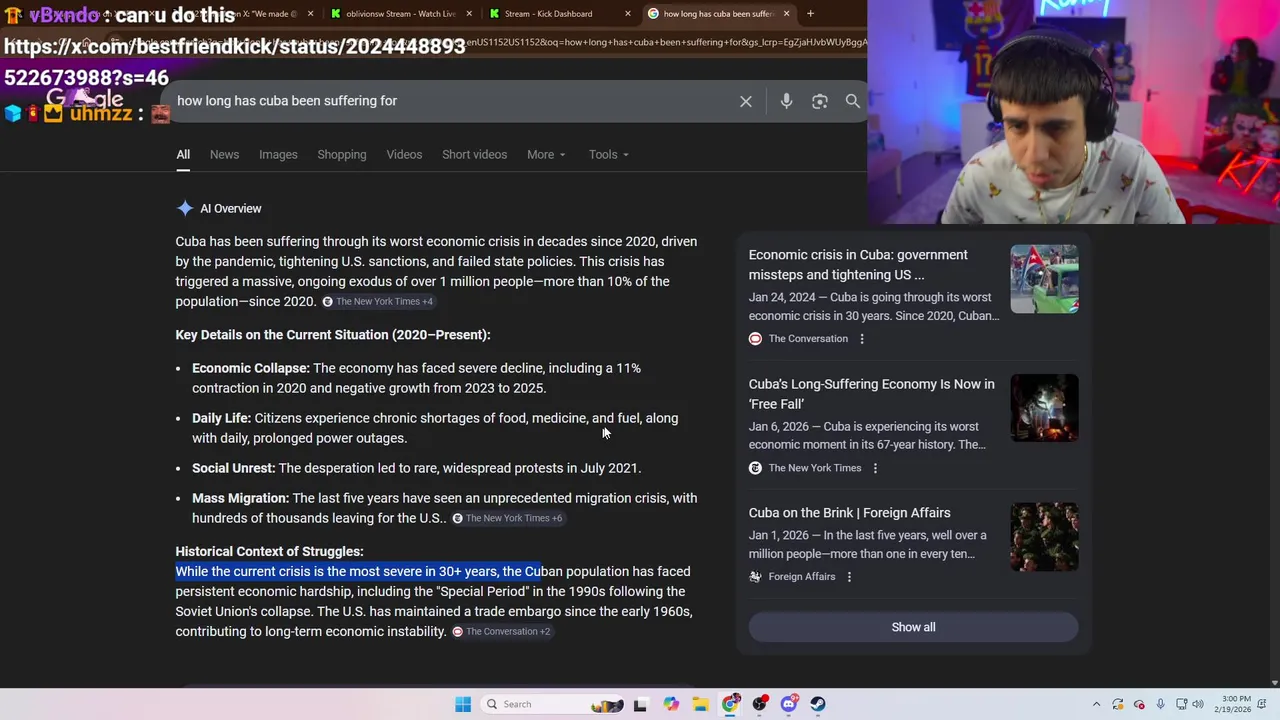
Task: Open the dark street scene thumbnail
Action: [1044, 408]
